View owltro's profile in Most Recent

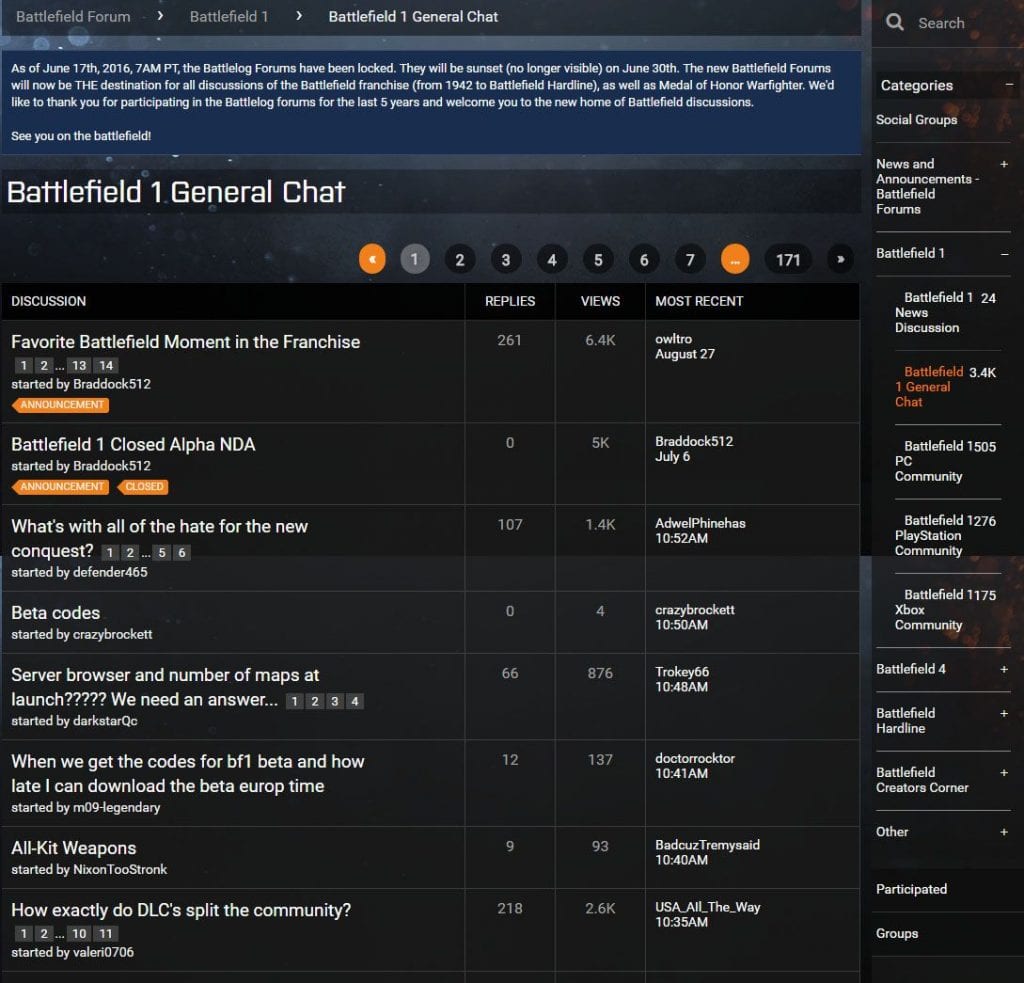[x=673, y=339]
